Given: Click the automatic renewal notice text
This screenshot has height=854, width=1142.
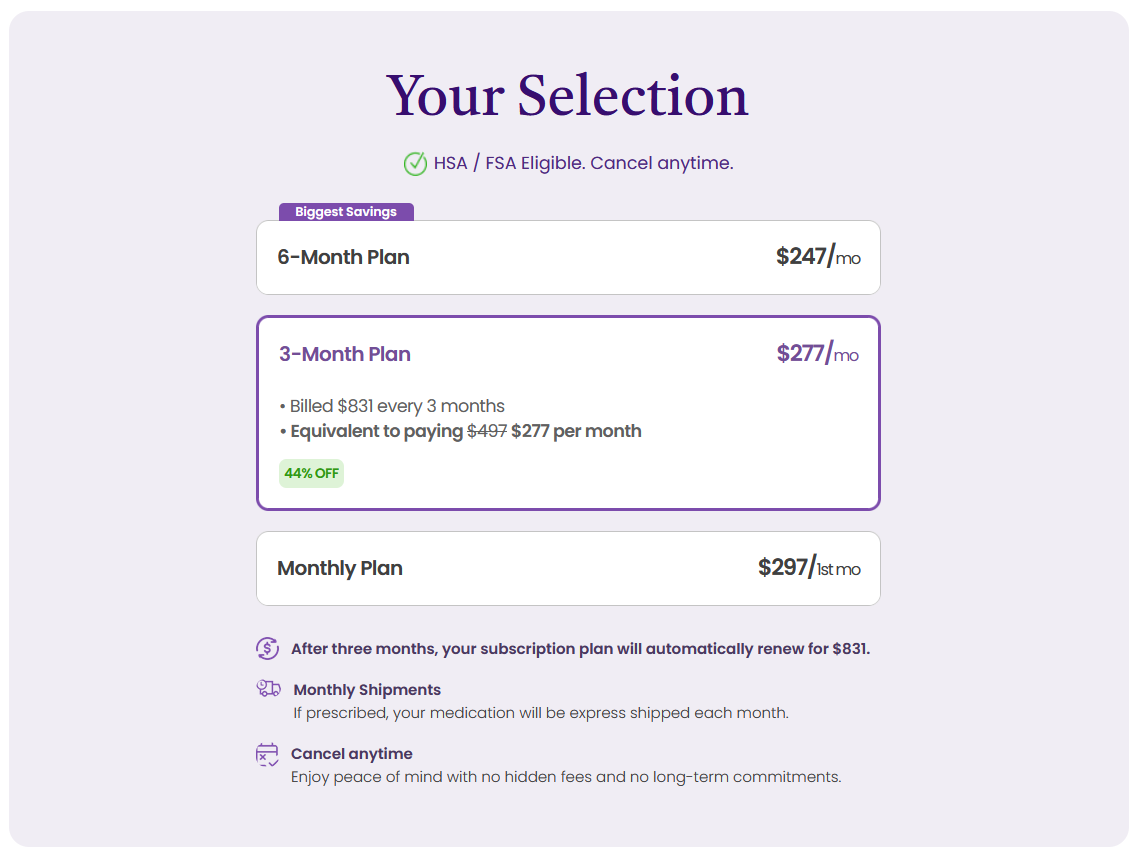Looking at the screenshot, I should (580, 649).
